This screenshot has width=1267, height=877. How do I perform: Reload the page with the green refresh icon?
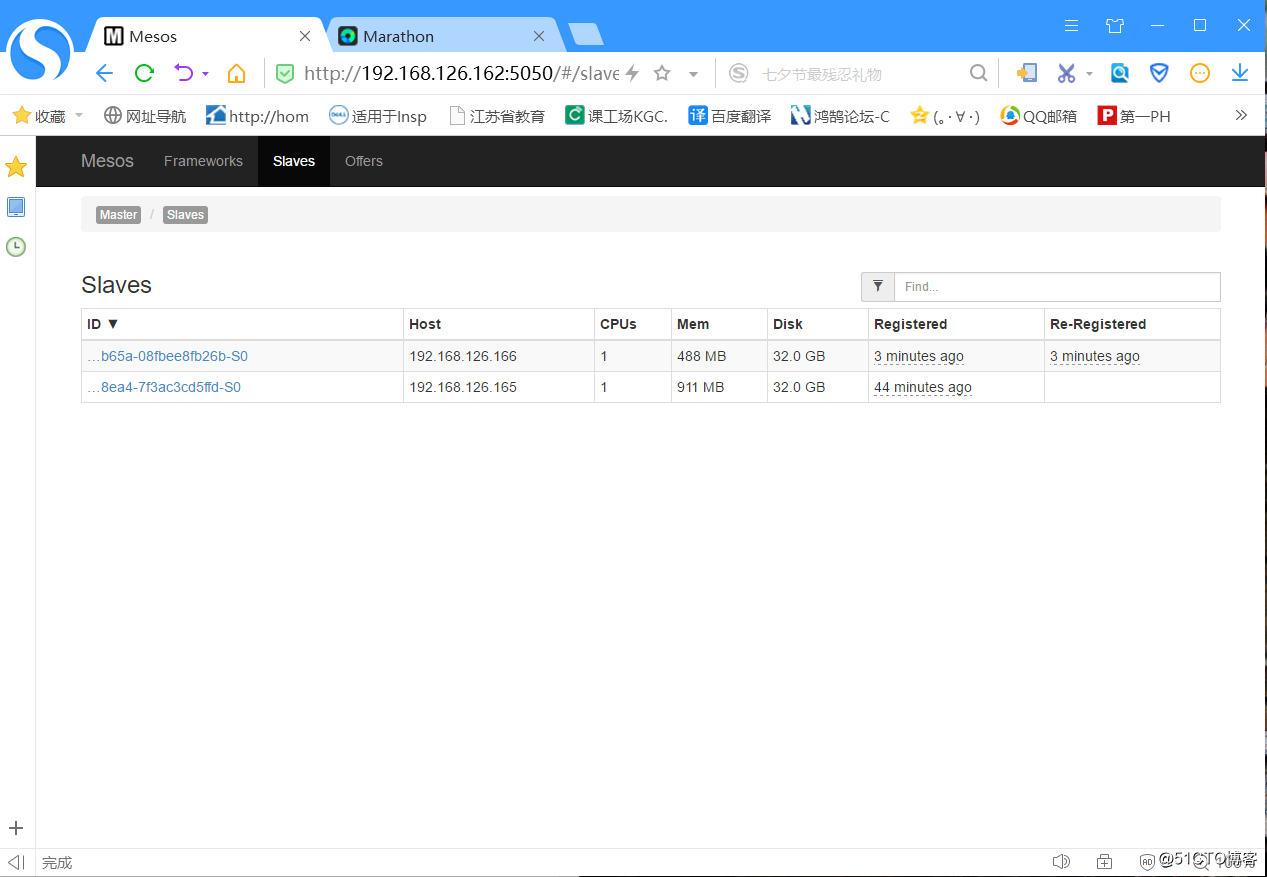click(x=144, y=73)
